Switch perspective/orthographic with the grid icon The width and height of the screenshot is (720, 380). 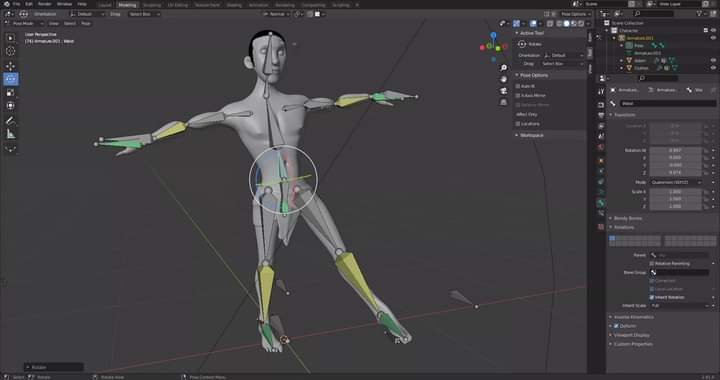click(x=504, y=102)
